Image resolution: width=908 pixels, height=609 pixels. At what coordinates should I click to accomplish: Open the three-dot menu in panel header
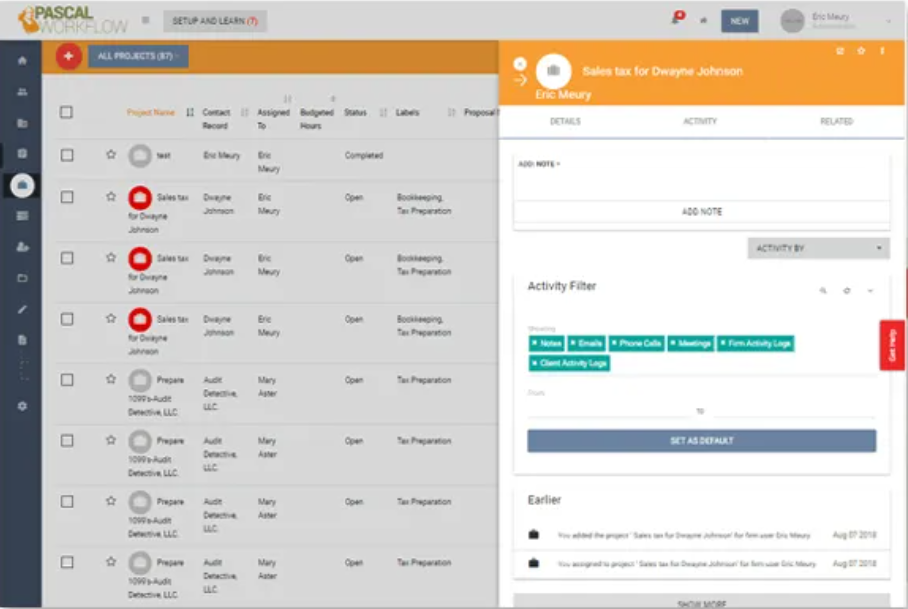point(882,51)
